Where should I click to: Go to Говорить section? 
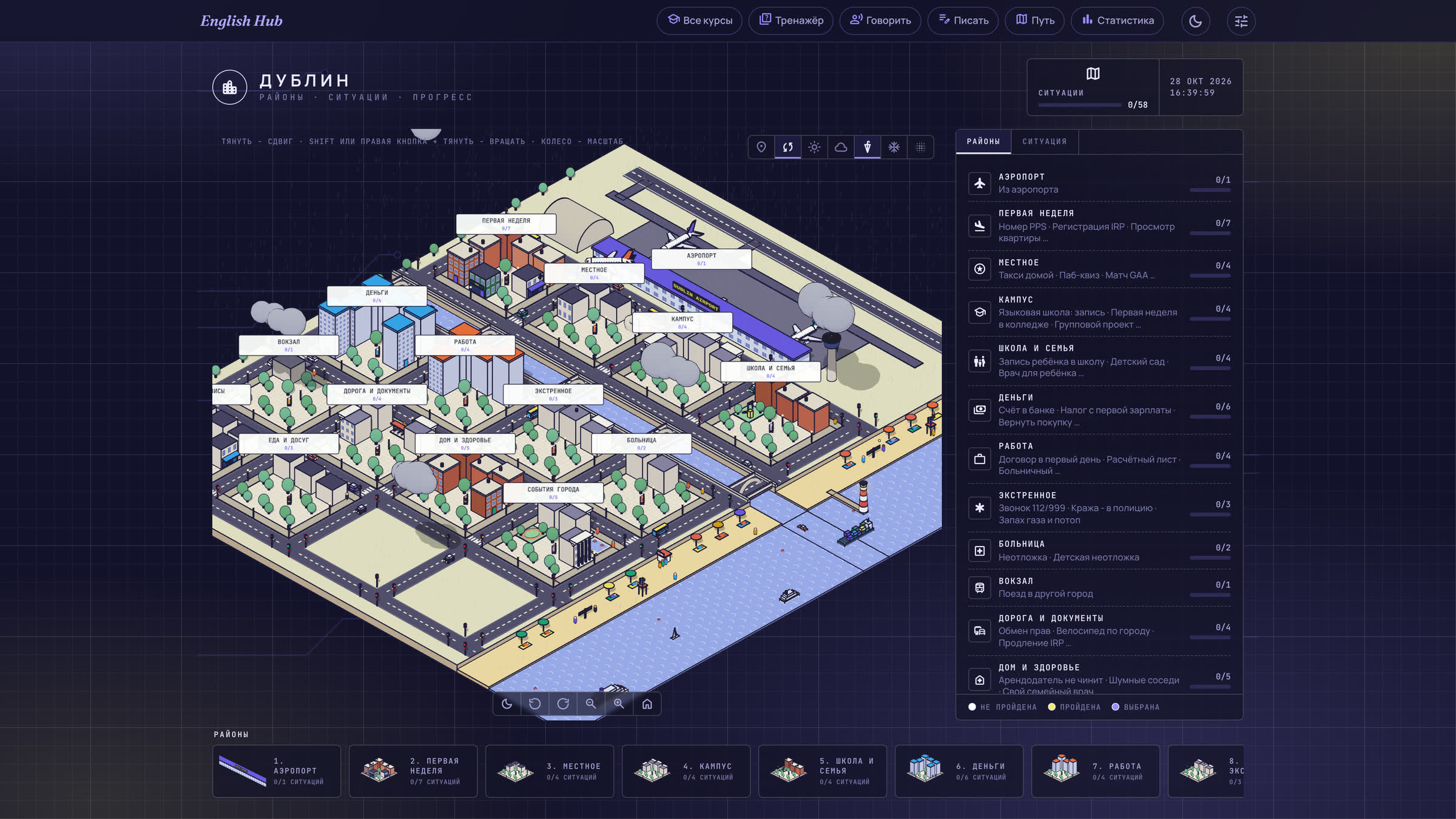(880, 21)
